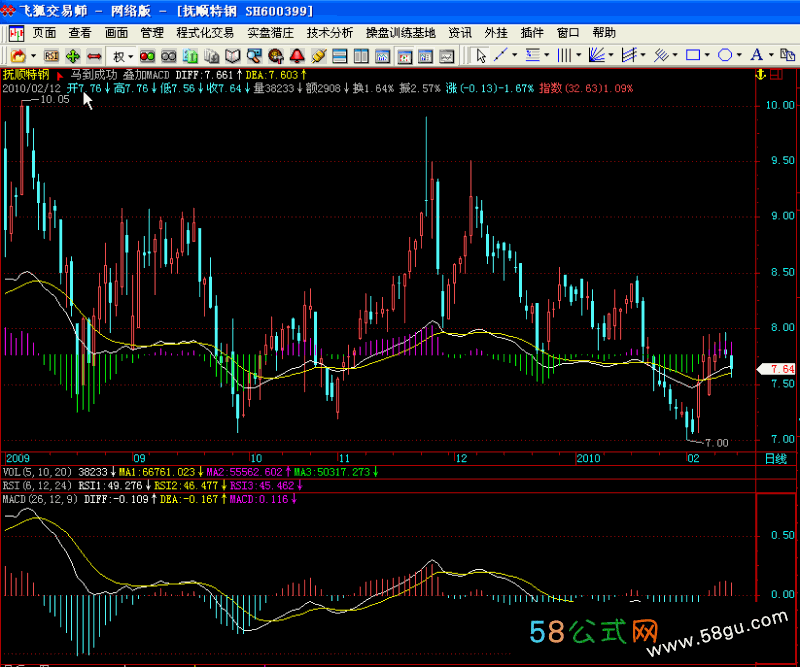Click the copy drawings icon

point(788,55)
